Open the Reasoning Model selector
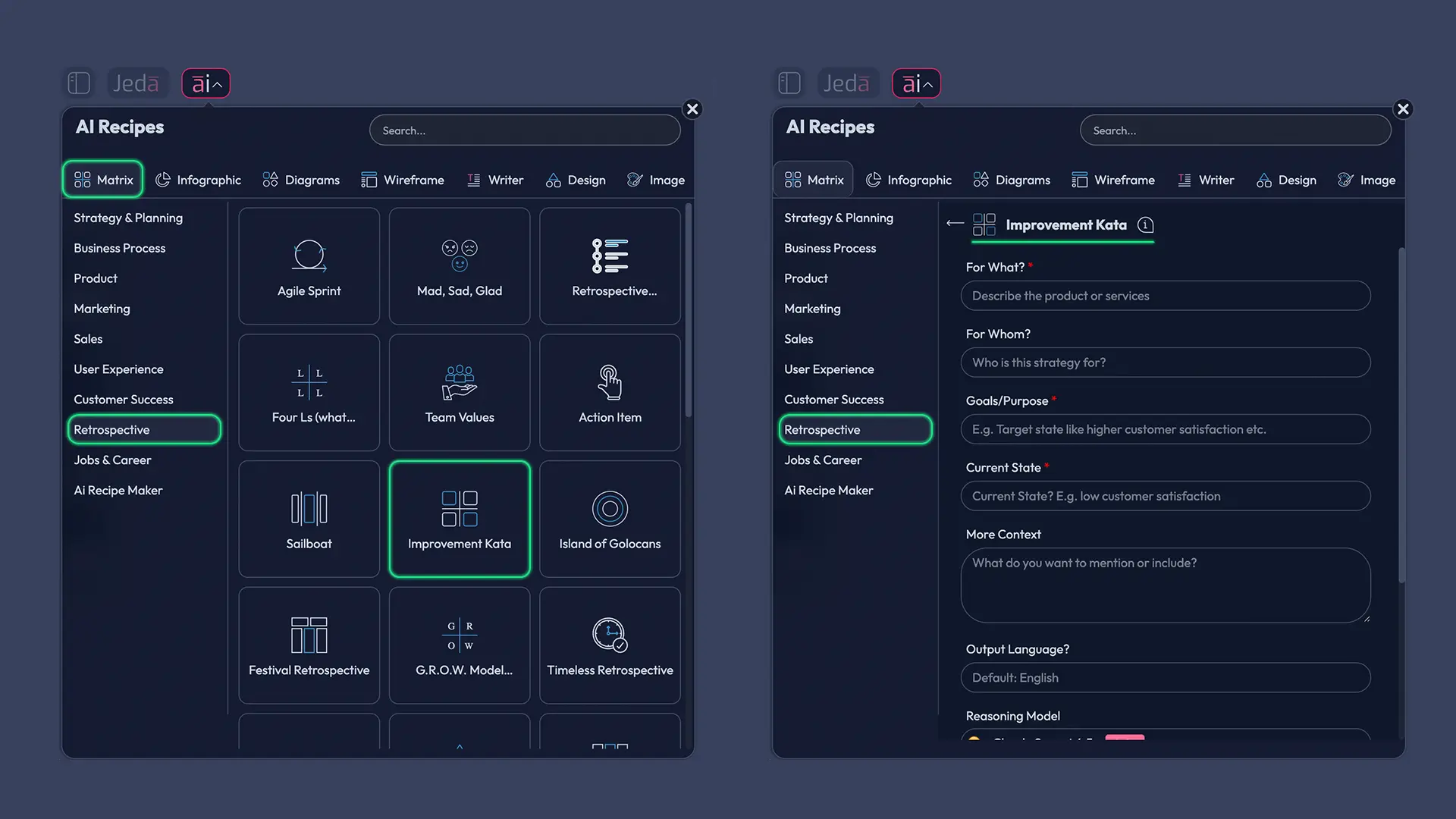This screenshot has height=819, width=1456. coord(1165,735)
